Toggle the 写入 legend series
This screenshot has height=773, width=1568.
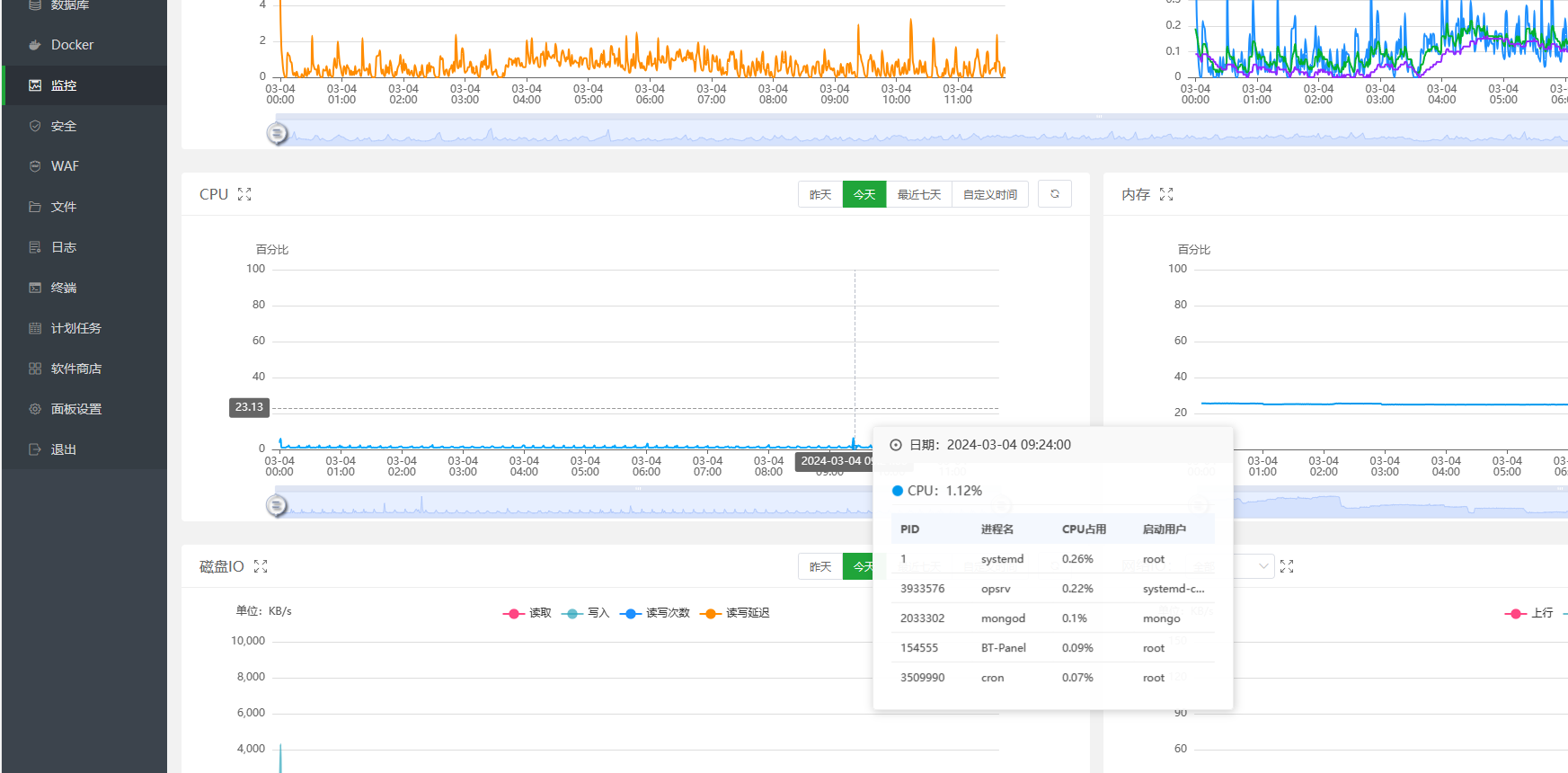pyautogui.click(x=586, y=613)
